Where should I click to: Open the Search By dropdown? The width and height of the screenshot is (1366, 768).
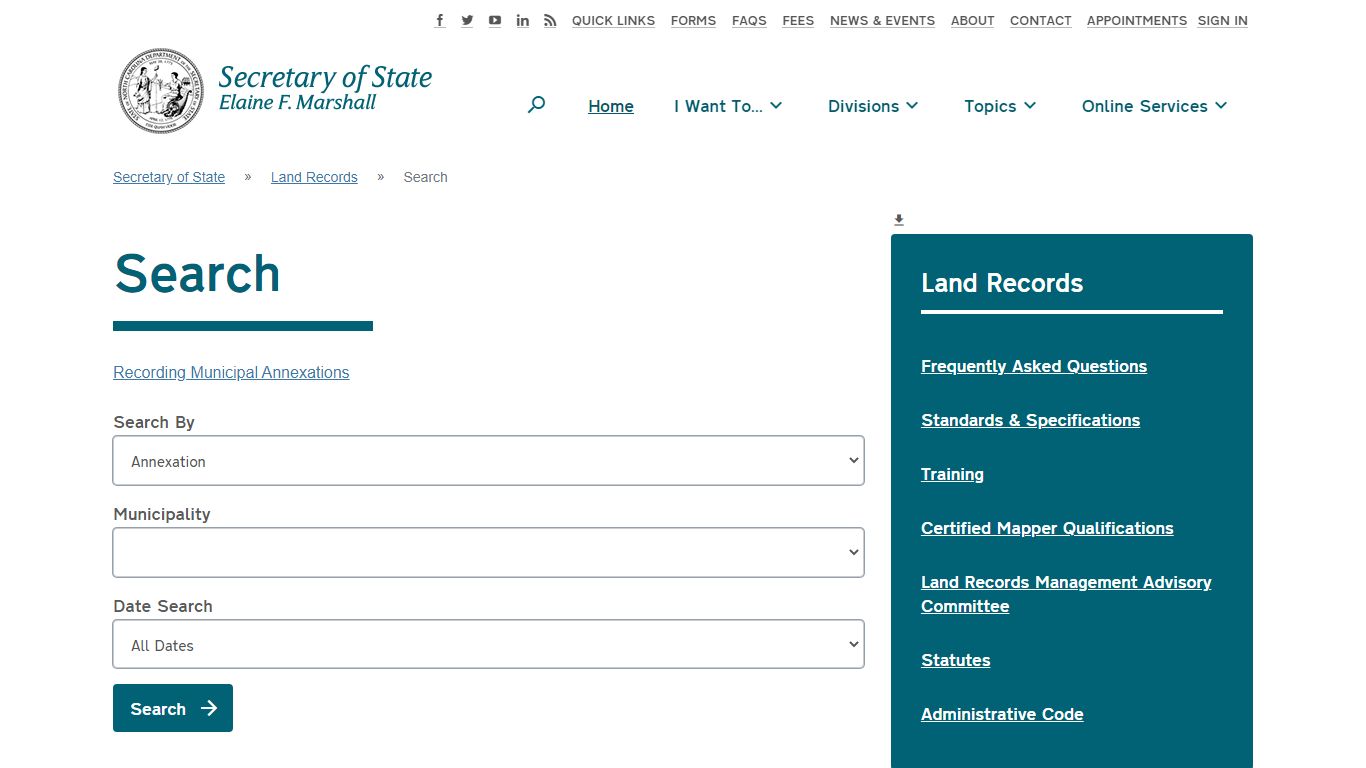click(x=488, y=461)
